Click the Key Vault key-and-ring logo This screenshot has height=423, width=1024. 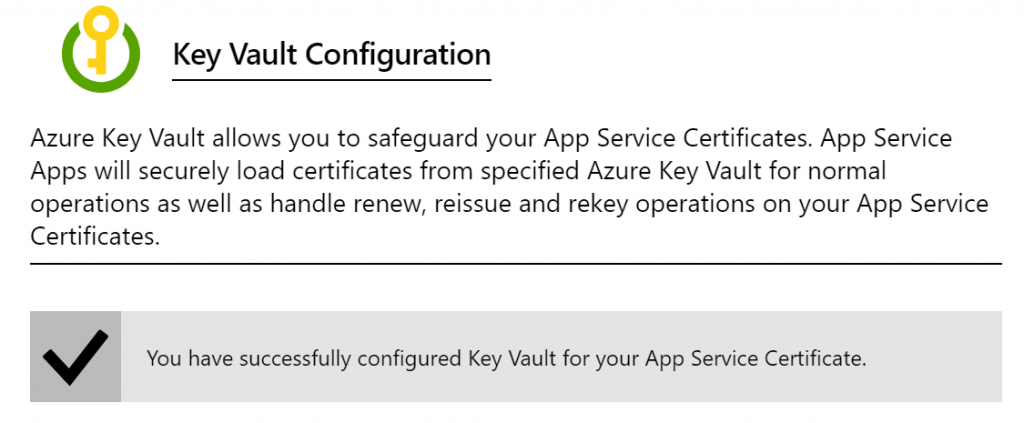pyautogui.click(x=101, y=48)
